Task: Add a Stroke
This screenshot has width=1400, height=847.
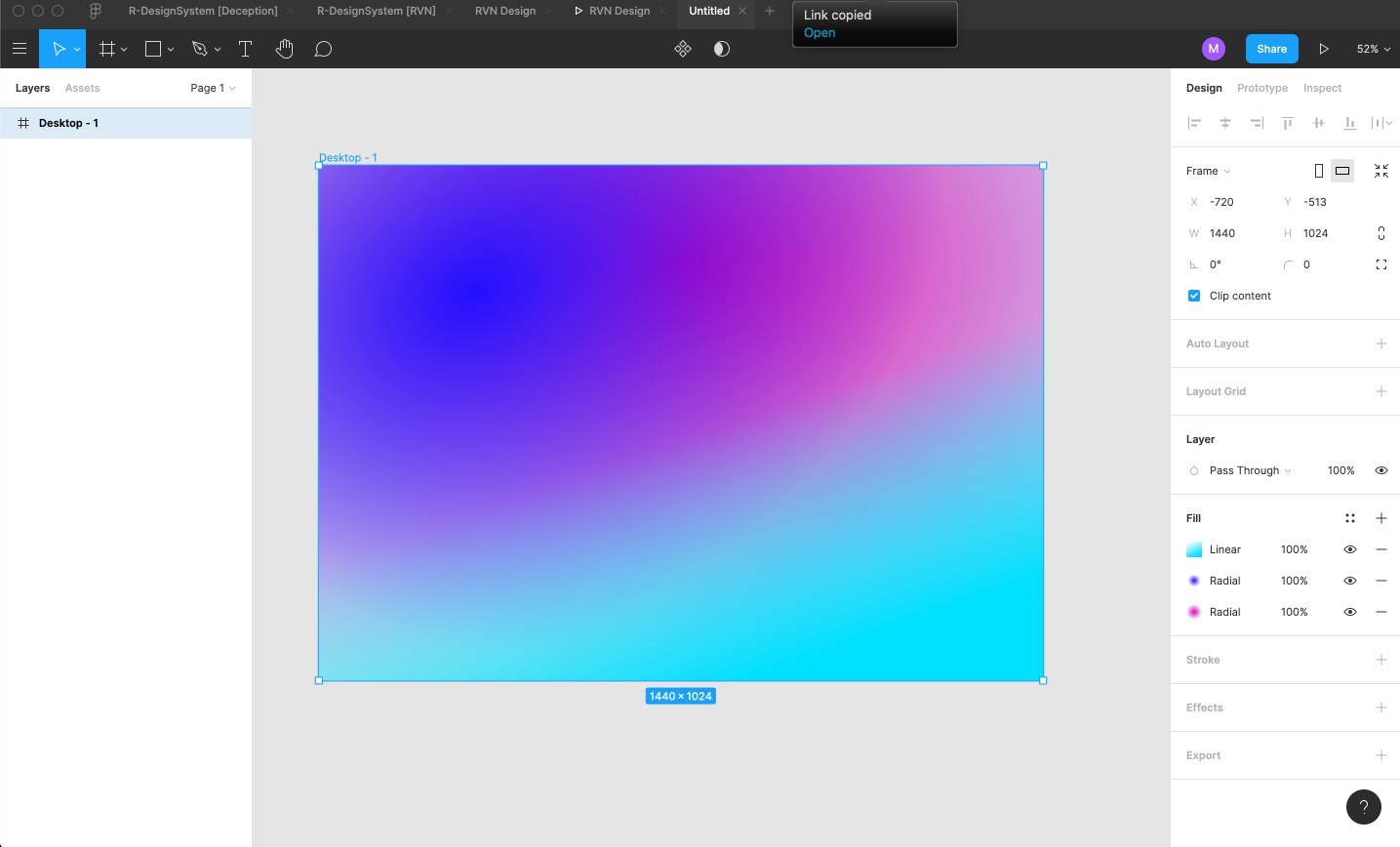Action: point(1381,660)
